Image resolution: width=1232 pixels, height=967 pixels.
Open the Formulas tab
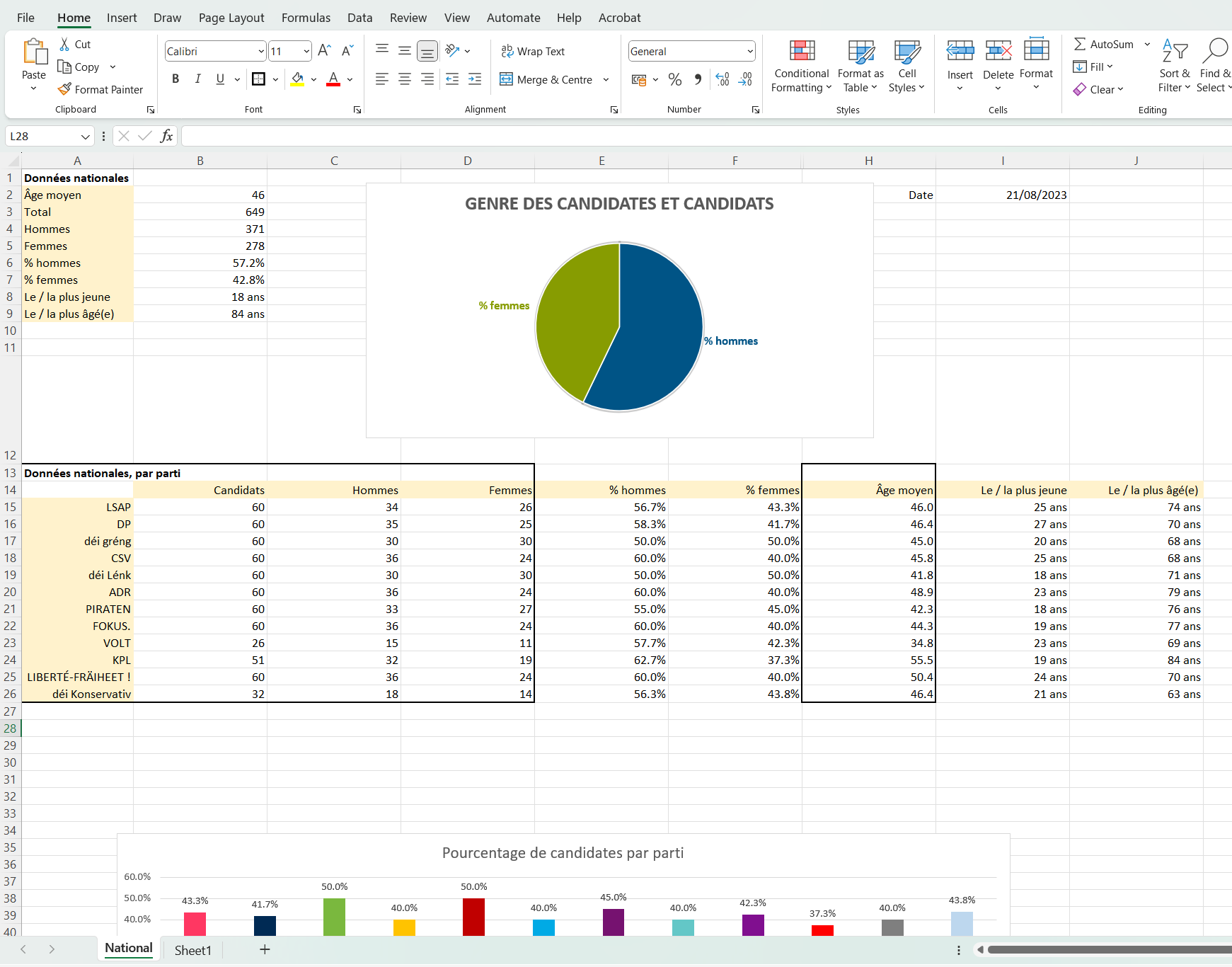(306, 18)
